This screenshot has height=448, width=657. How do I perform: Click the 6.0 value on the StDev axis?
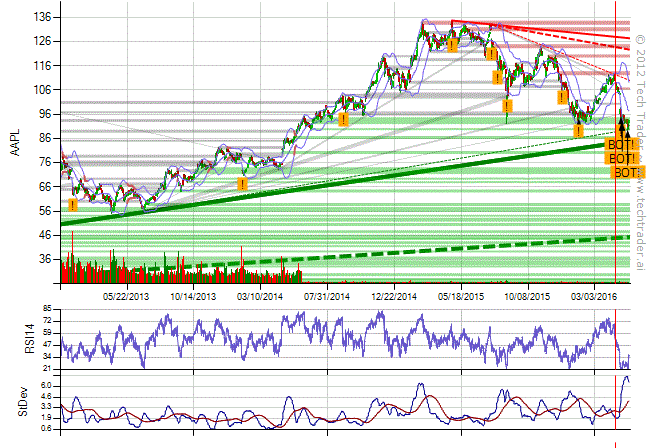click(x=46, y=386)
